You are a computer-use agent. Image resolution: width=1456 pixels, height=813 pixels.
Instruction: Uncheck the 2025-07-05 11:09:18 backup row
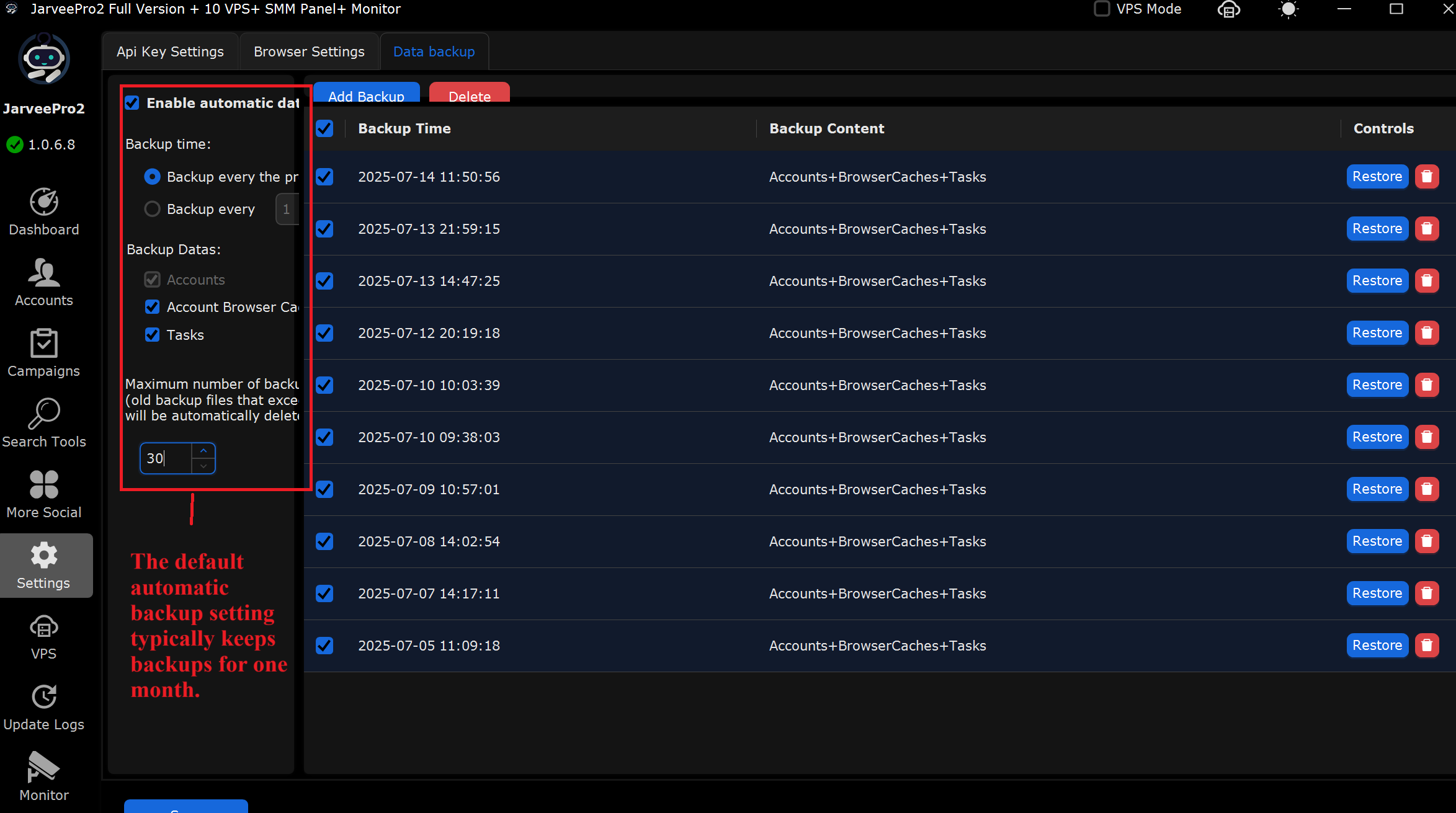pyautogui.click(x=324, y=646)
